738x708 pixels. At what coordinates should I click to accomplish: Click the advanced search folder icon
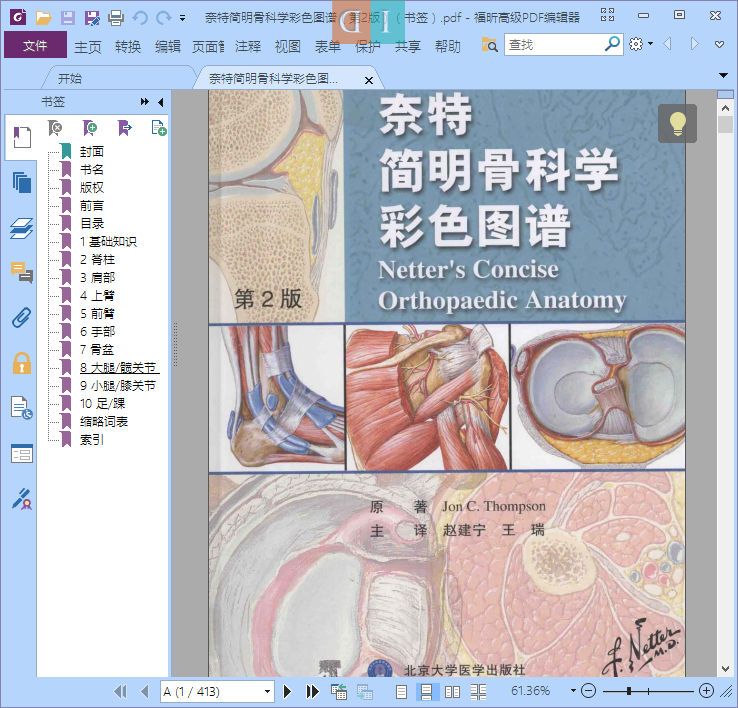point(489,45)
